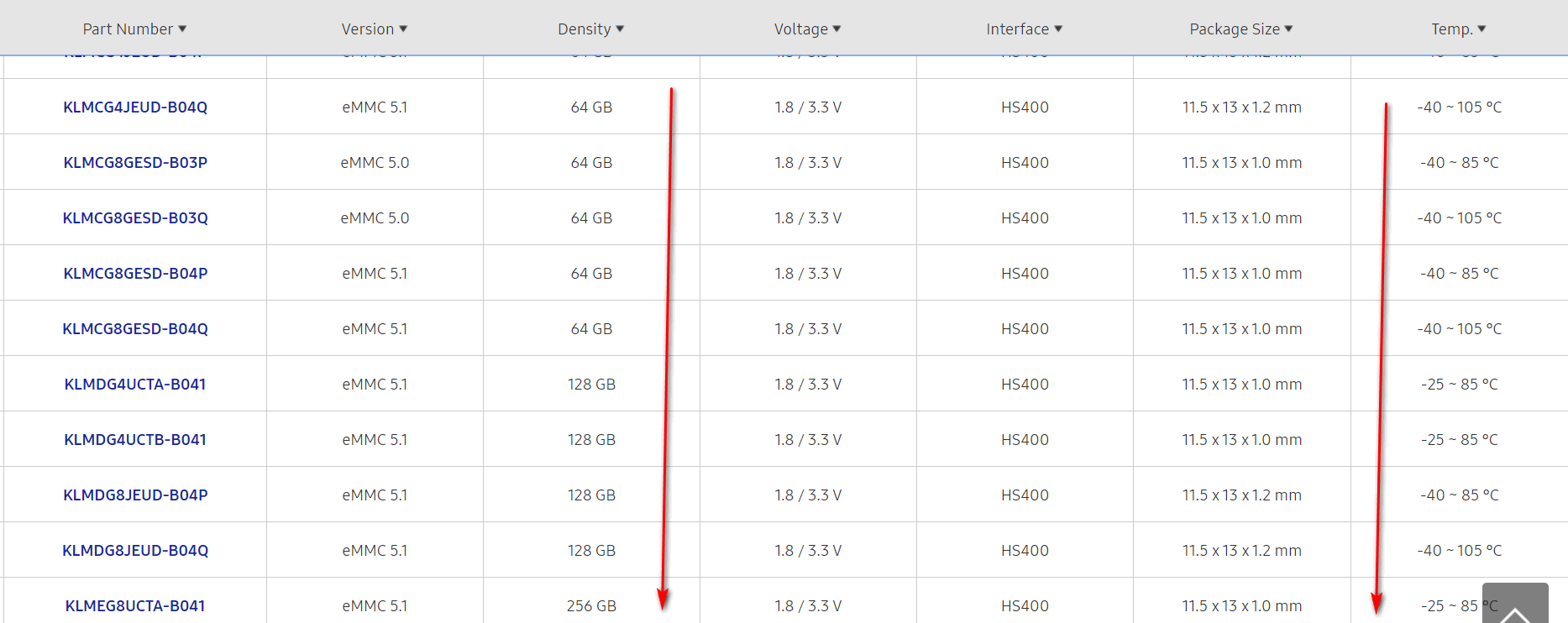Select -40 ~ 105 °C in KLMCG8GESD-B04Q row
The image size is (1568, 623).
pyautogui.click(x=1460, y=329)
